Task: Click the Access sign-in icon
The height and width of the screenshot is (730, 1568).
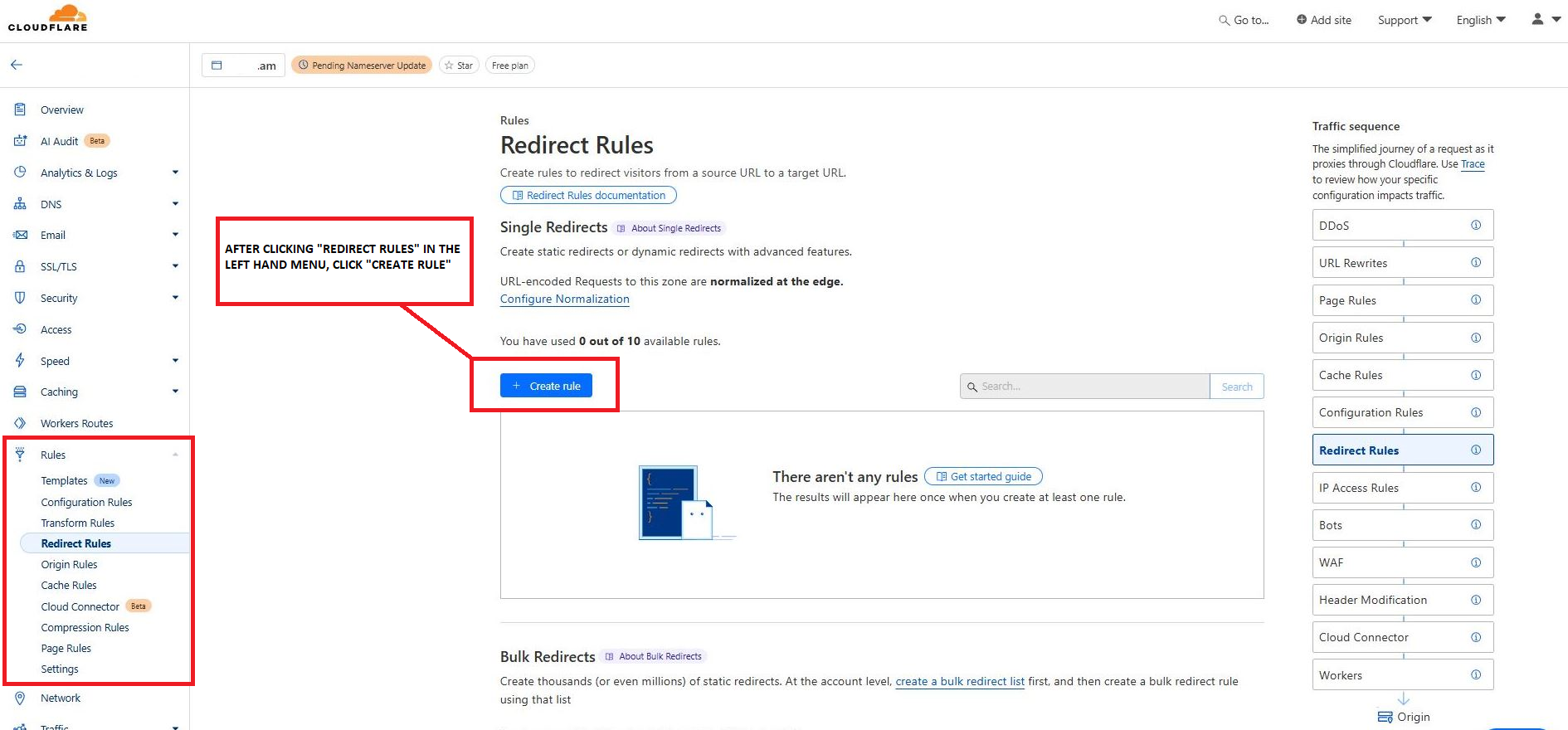Action: click(20, 329)
